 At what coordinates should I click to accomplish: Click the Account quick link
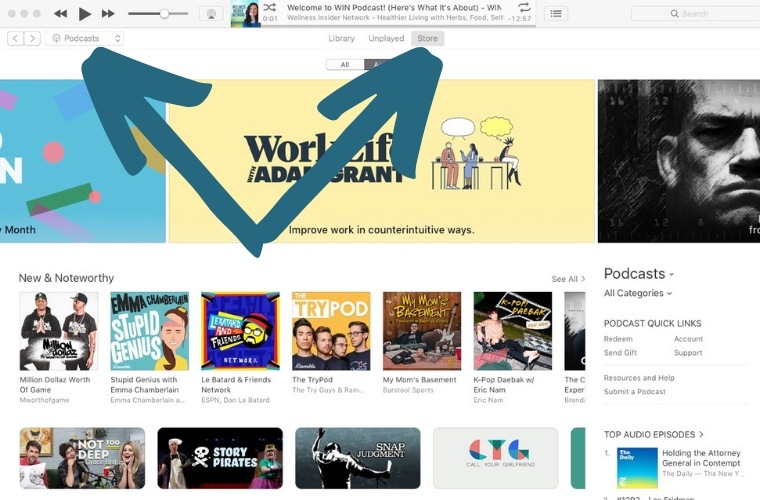pos(688,339)
